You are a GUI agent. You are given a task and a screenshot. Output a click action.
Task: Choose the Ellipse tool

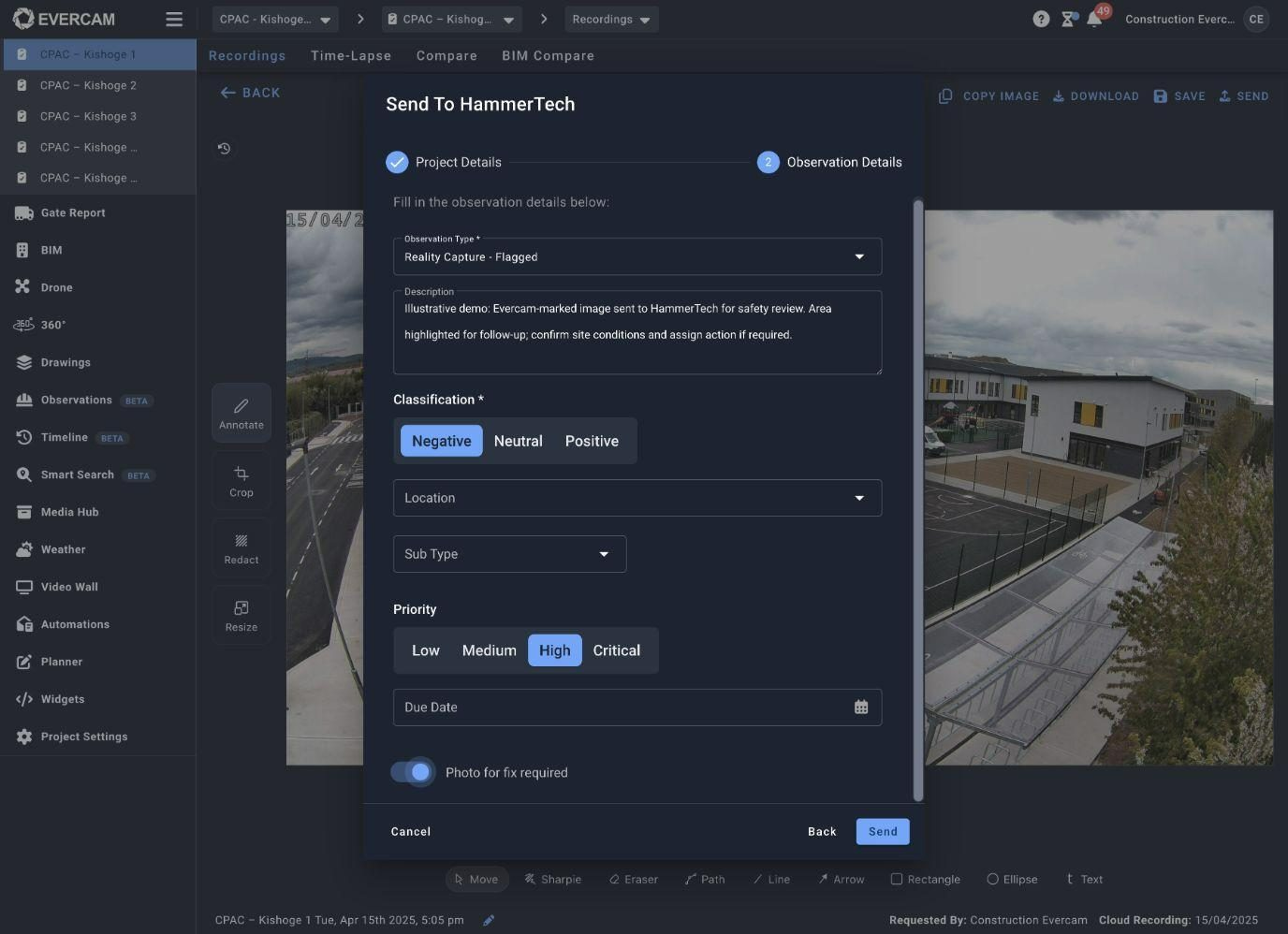[1012, 879]
